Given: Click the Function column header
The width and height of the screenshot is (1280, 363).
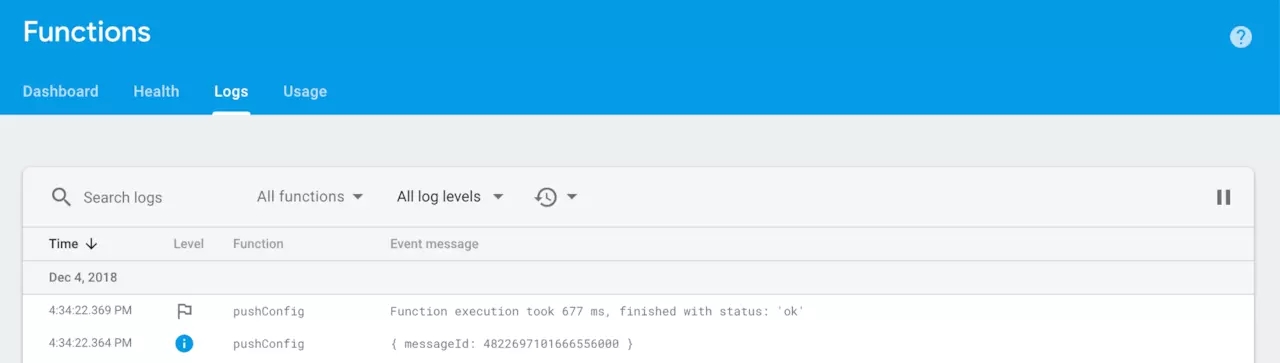Looking at the screenshot, I should pyautogui.click(x=258, y=244).
